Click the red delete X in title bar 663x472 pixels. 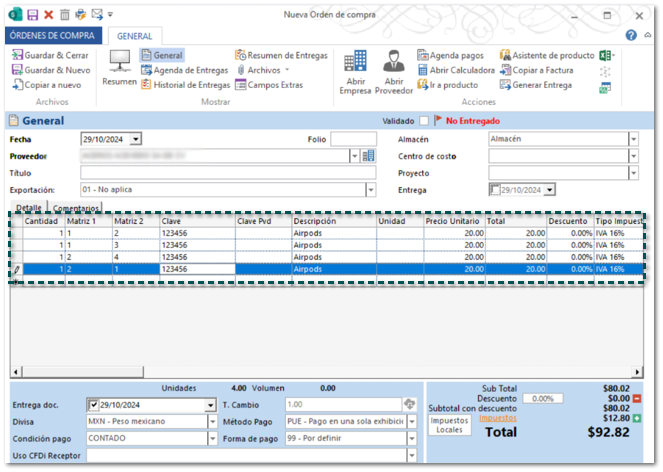click(48, 14)
